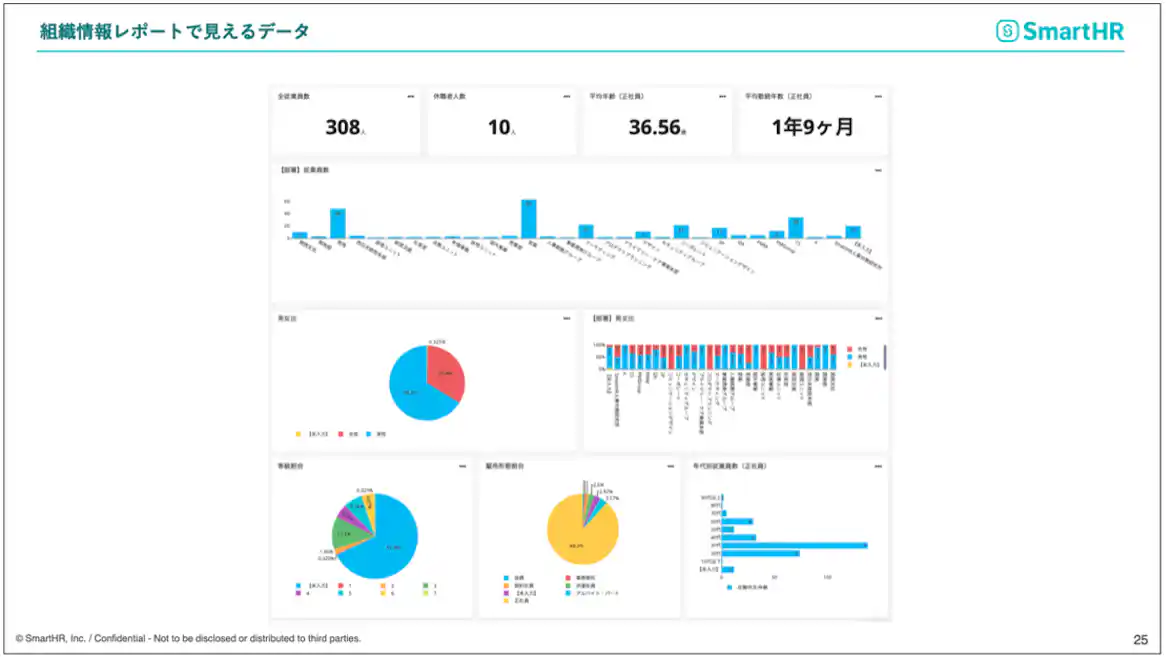This screenshot has width=1166, height=658.
Task: Open options menu on 年代別従業員数 card
Action: click(x=878, y=466)
